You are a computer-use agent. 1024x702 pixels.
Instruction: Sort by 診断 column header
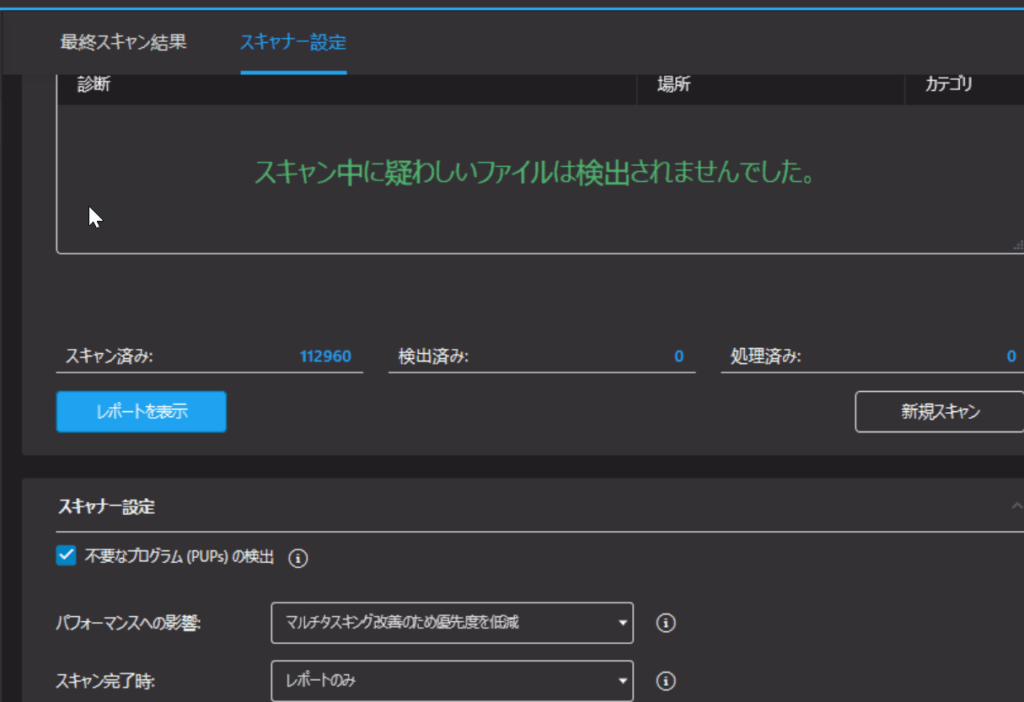click(x=94, y=85)
